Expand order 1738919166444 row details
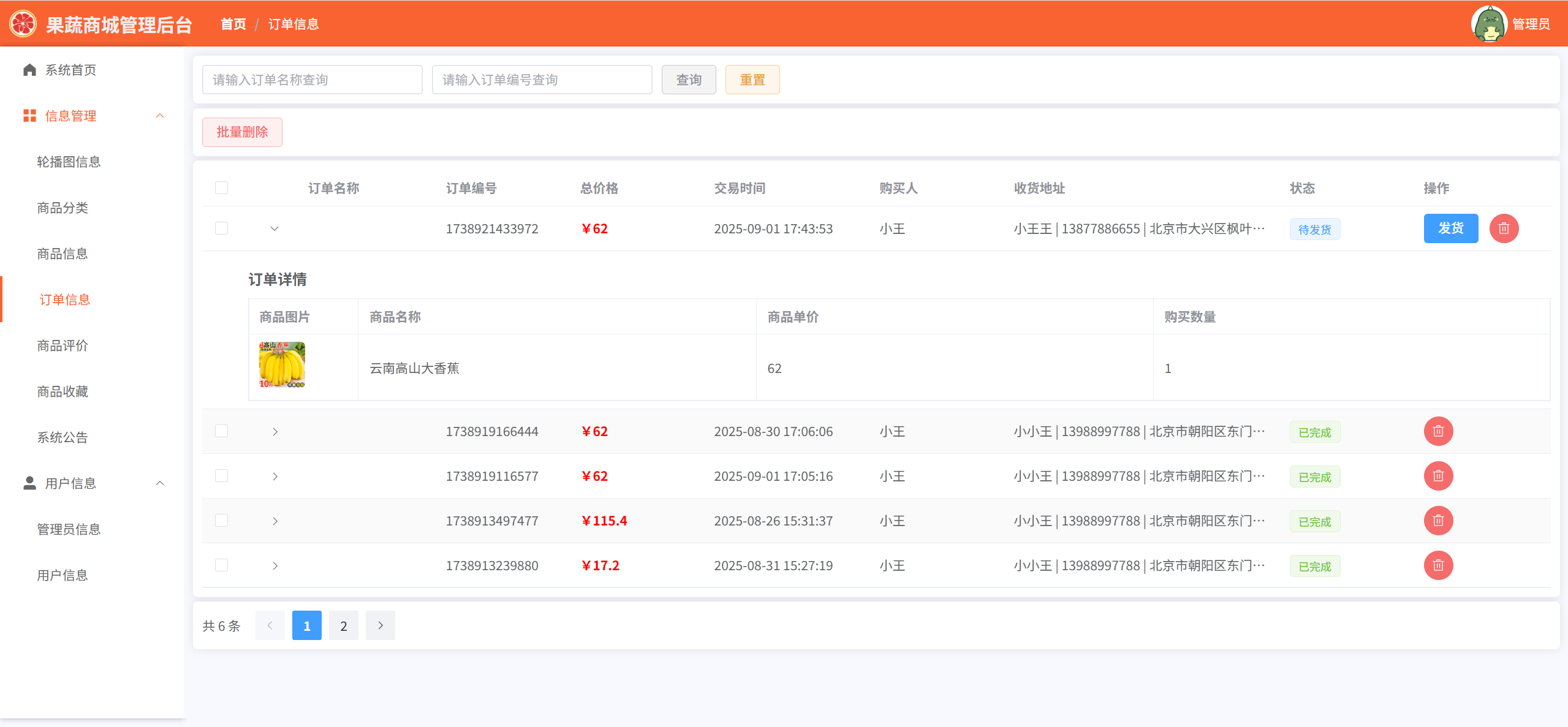Screen dimensions: 1568x727 tap(275, 432)
